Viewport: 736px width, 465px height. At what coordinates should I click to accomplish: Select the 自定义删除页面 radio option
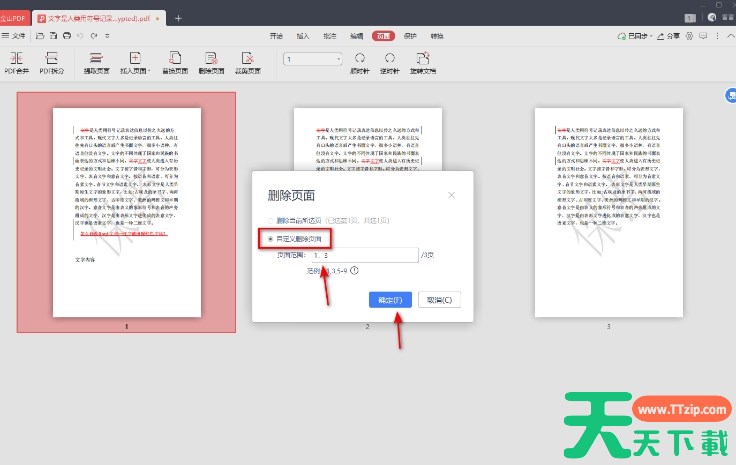pyautogui.click(x=270, y=239)
